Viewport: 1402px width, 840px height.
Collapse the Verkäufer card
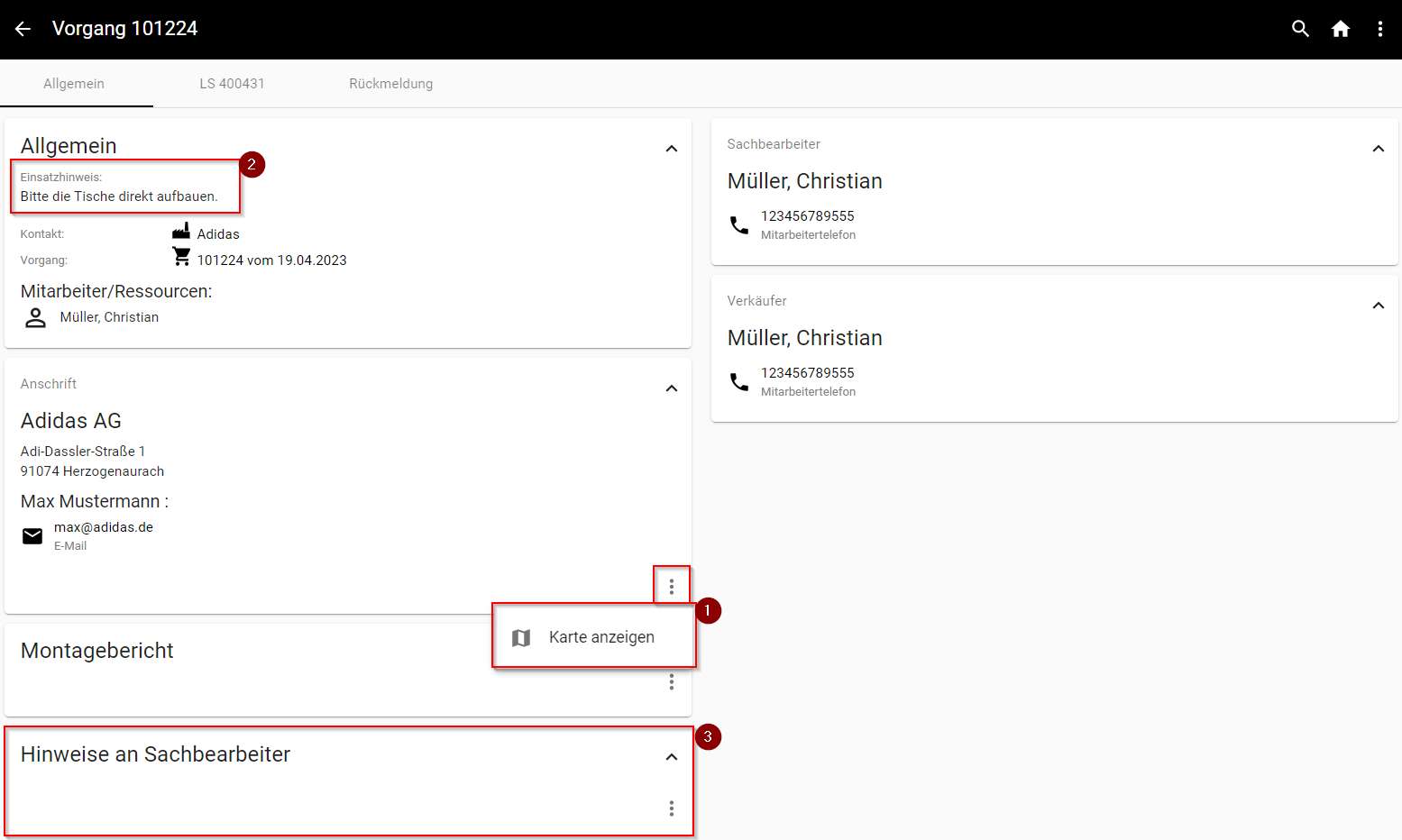1379,306
